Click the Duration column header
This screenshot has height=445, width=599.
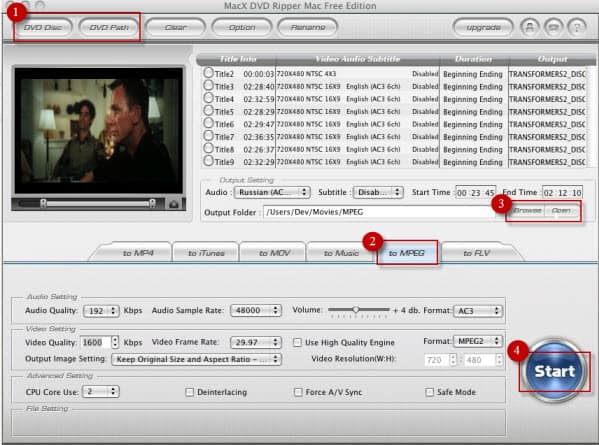click(x=473, y=59)
